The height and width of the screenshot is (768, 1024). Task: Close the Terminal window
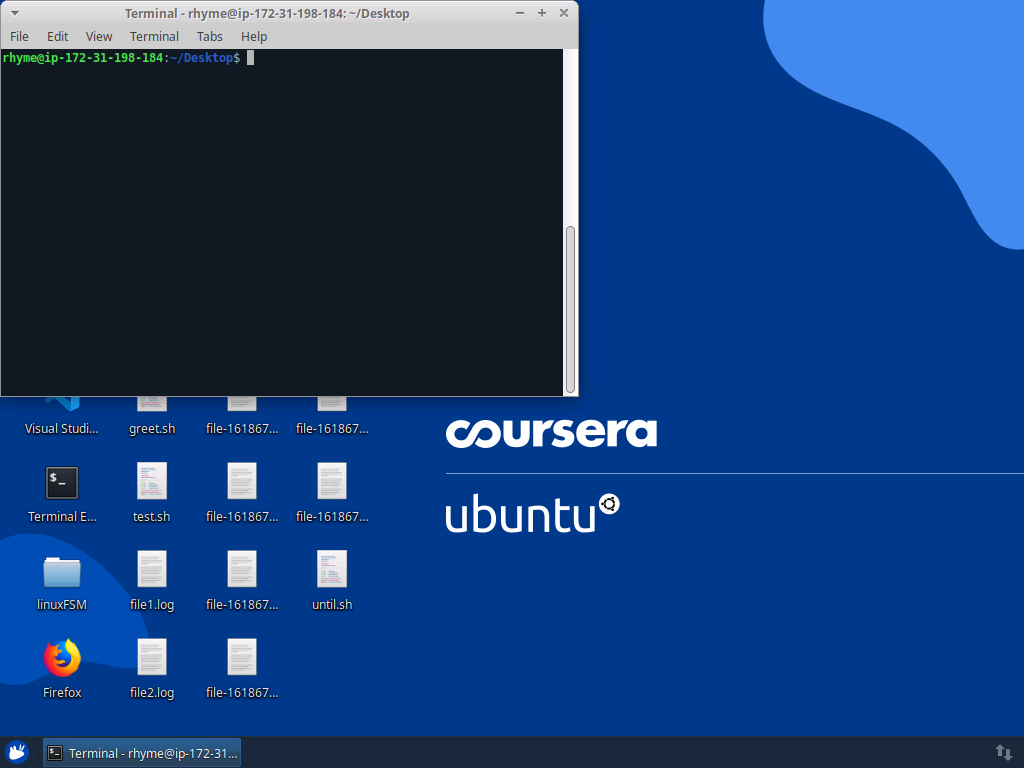[x=564, y=13]
